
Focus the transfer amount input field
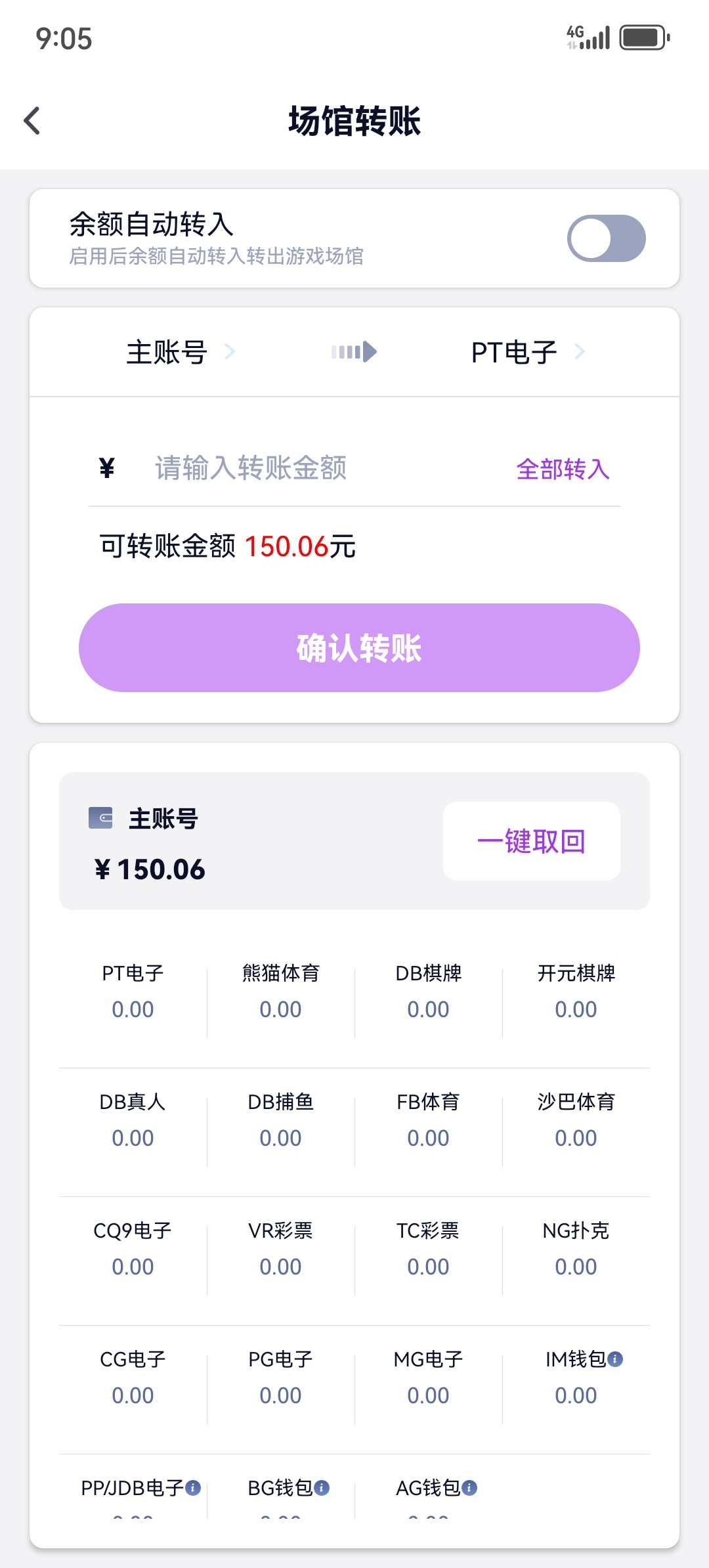pyautogui.click(x=315, y=468)
